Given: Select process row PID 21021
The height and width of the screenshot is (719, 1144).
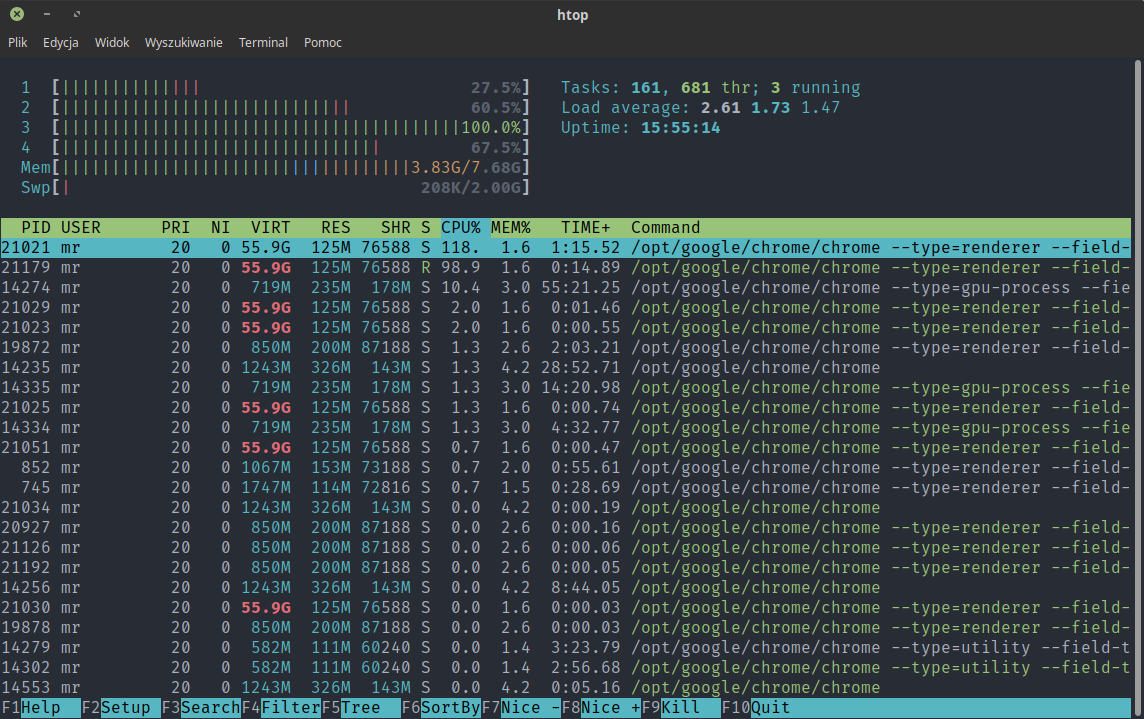Looking at the screenshot, I should [x=566, y=247].
